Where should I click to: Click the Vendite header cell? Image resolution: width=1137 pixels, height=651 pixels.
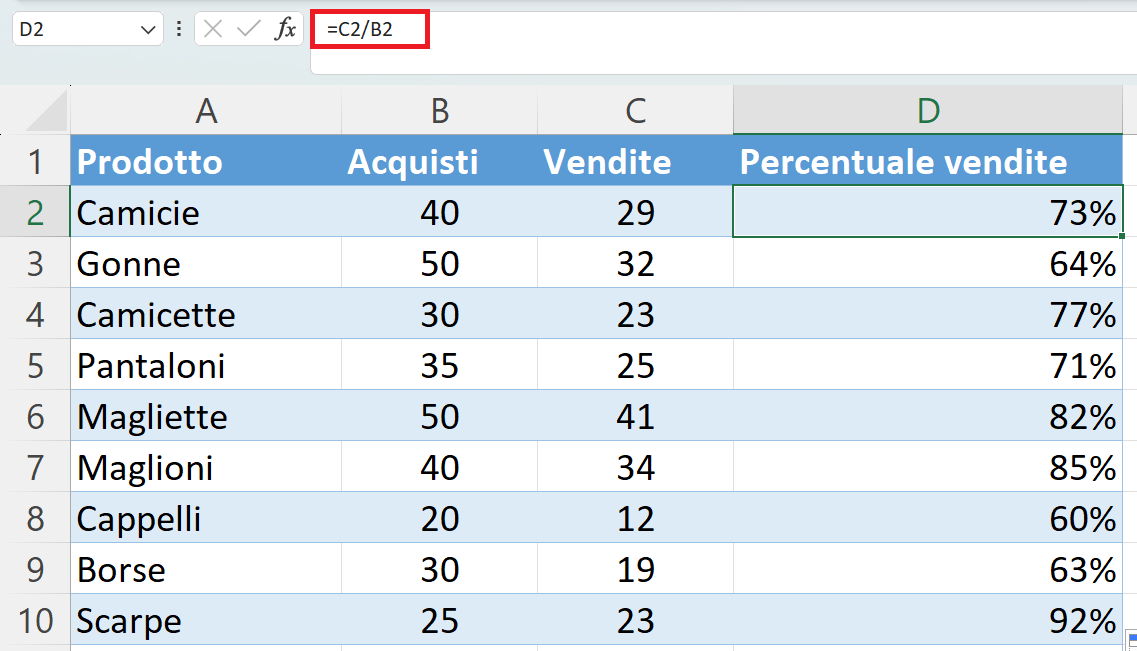pos(635,160)
